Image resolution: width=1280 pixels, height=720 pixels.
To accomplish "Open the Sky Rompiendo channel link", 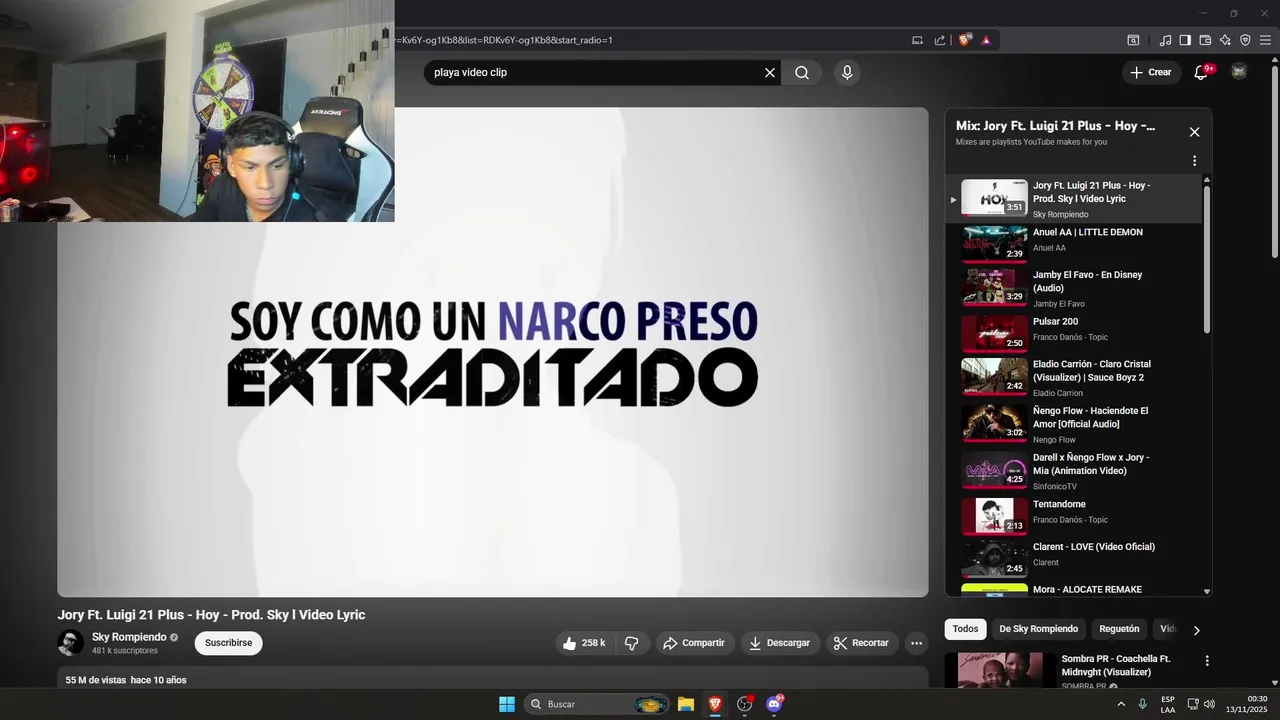I will (x=129, y=637).
